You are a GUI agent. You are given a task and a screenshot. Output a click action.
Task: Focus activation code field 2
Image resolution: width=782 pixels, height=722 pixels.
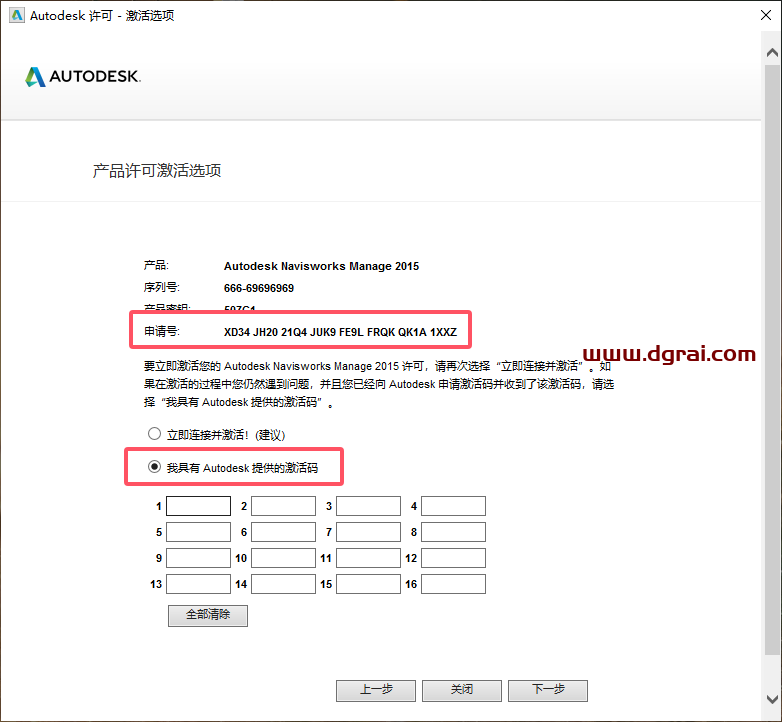[283, 506]
